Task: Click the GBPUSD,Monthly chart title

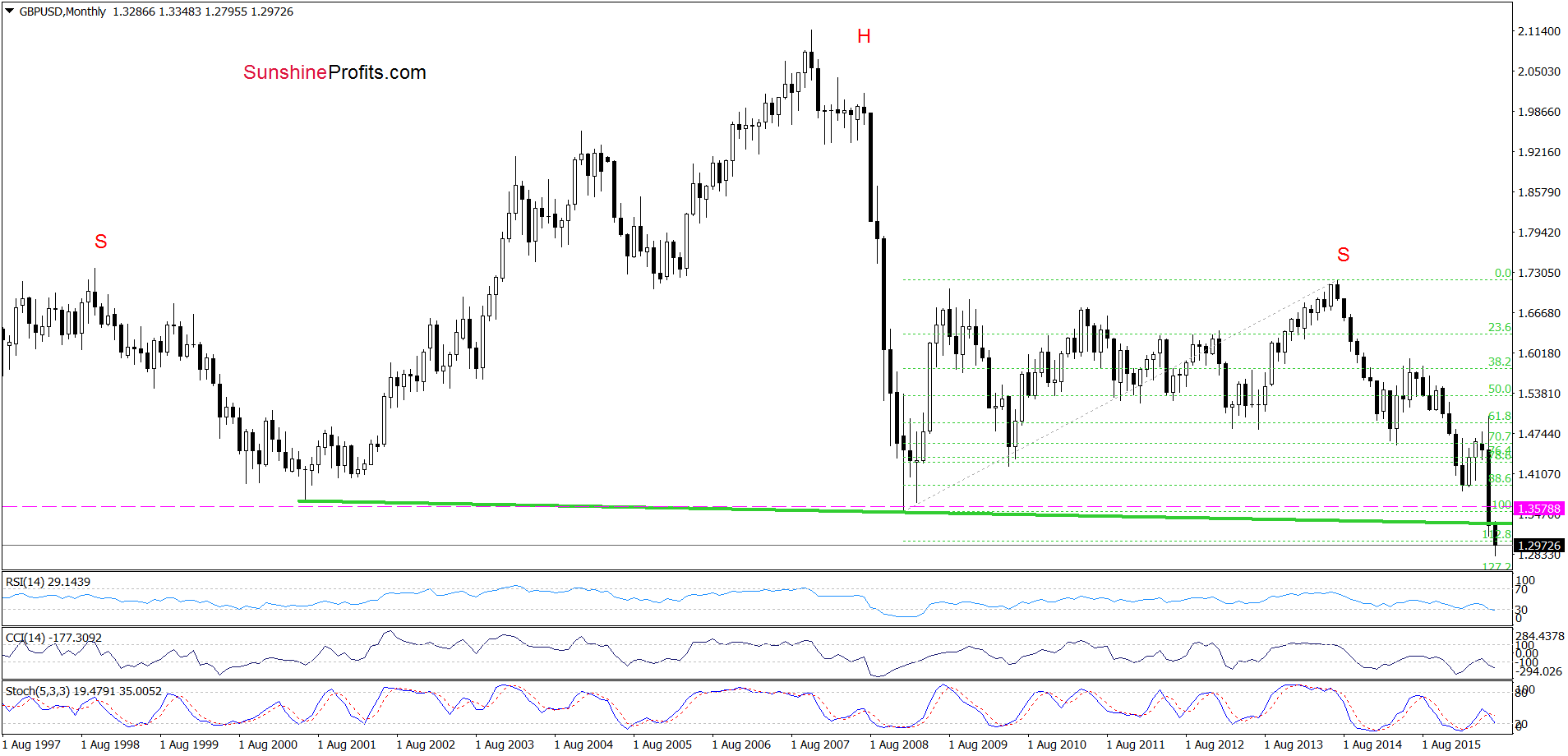Action: click(x=62, y=12)
